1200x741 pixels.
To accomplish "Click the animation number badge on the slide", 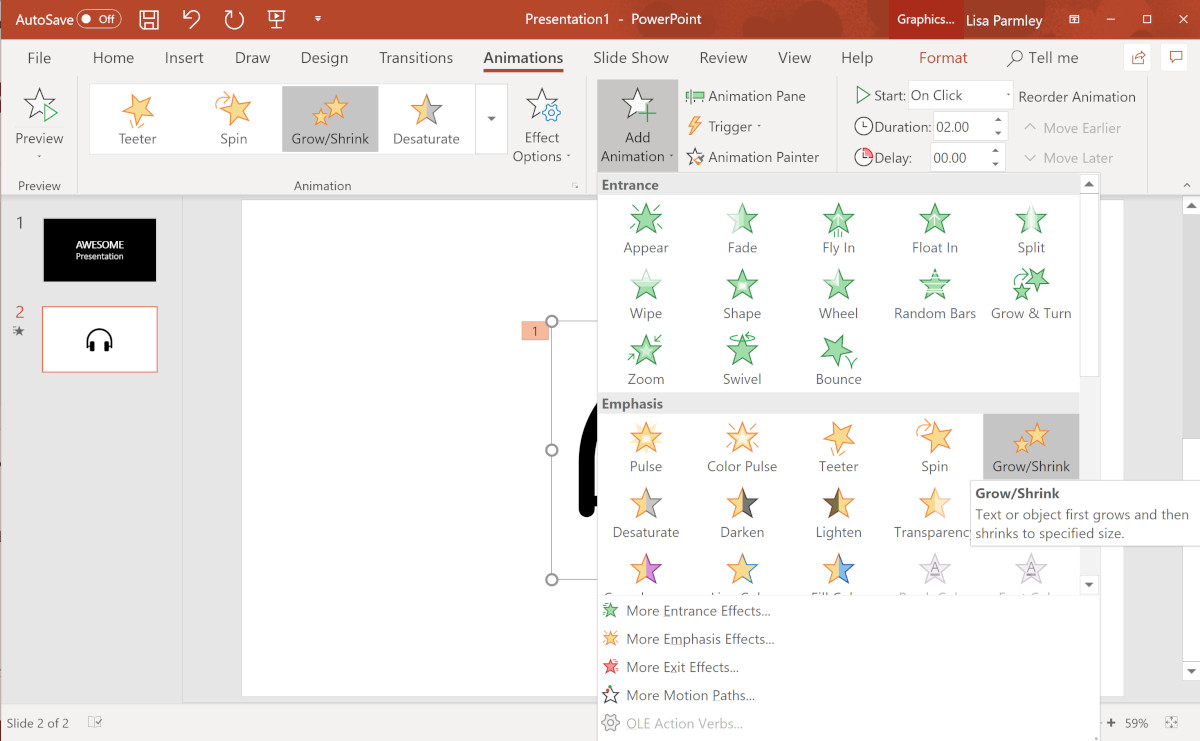I will click(x=535, y=330).
